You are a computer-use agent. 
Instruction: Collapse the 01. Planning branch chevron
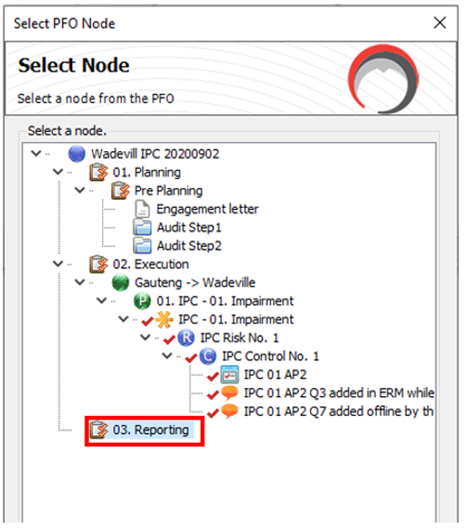coord(58,172)
